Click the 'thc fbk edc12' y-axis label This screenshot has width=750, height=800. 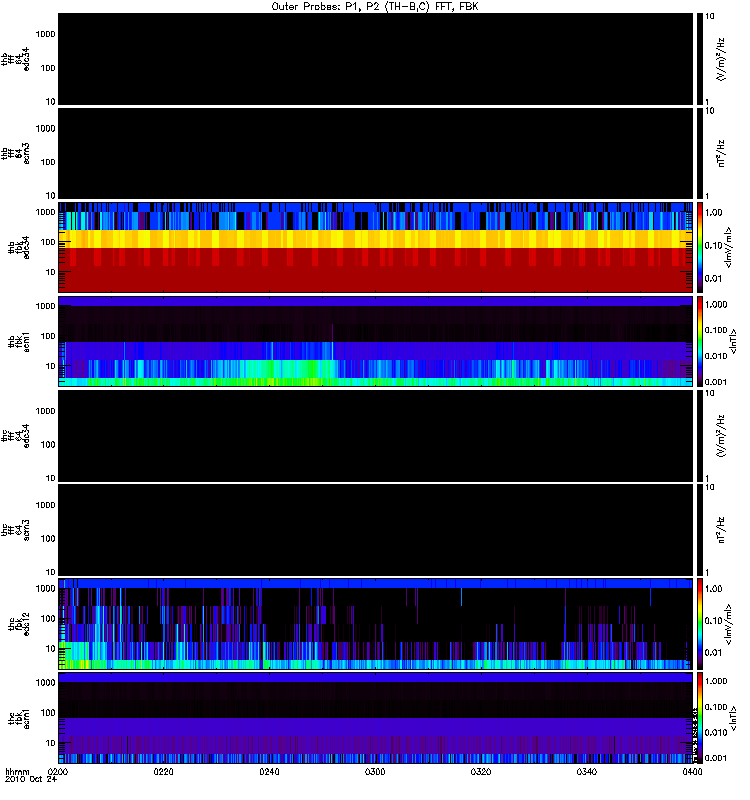point(19,624)
